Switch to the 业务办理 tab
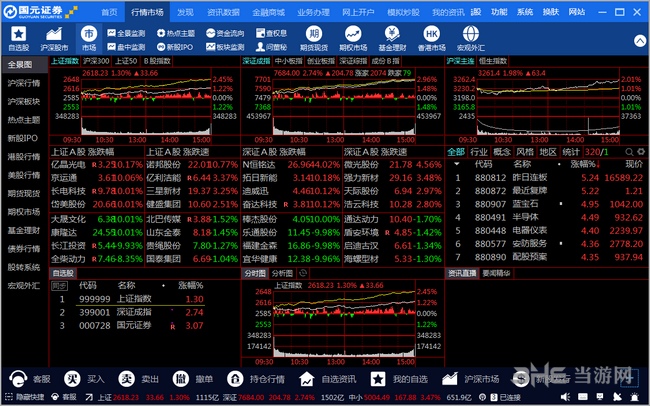 (313, 12)
